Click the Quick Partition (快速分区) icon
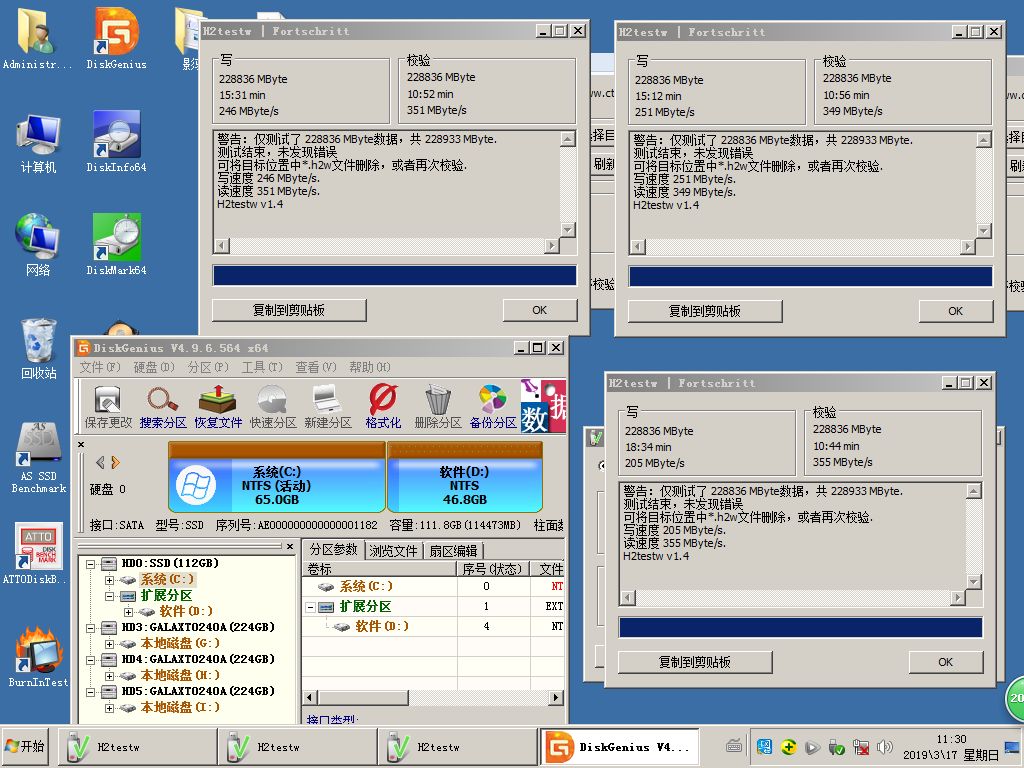The width and height of the screenshot is (1024, 768). [272, 405]
